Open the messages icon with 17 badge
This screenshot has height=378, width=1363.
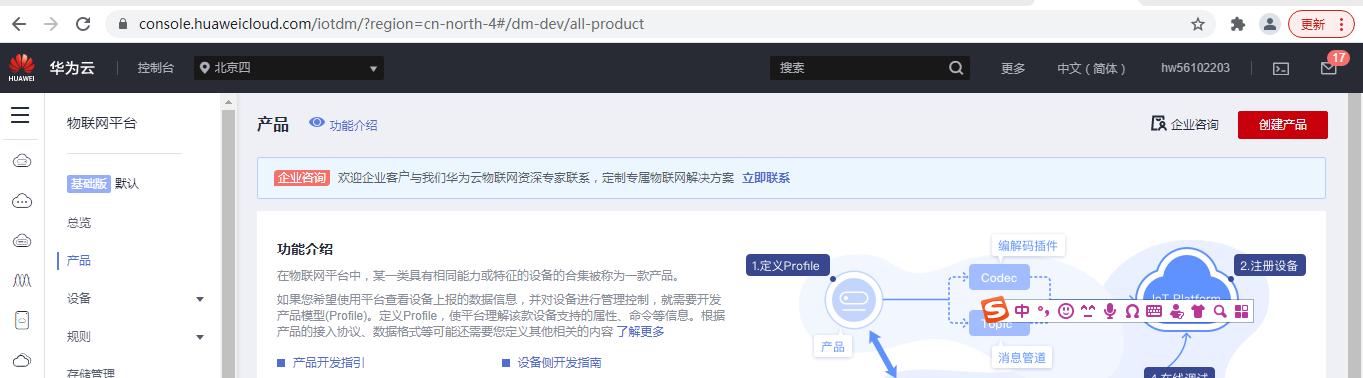tap(1329, 68)
